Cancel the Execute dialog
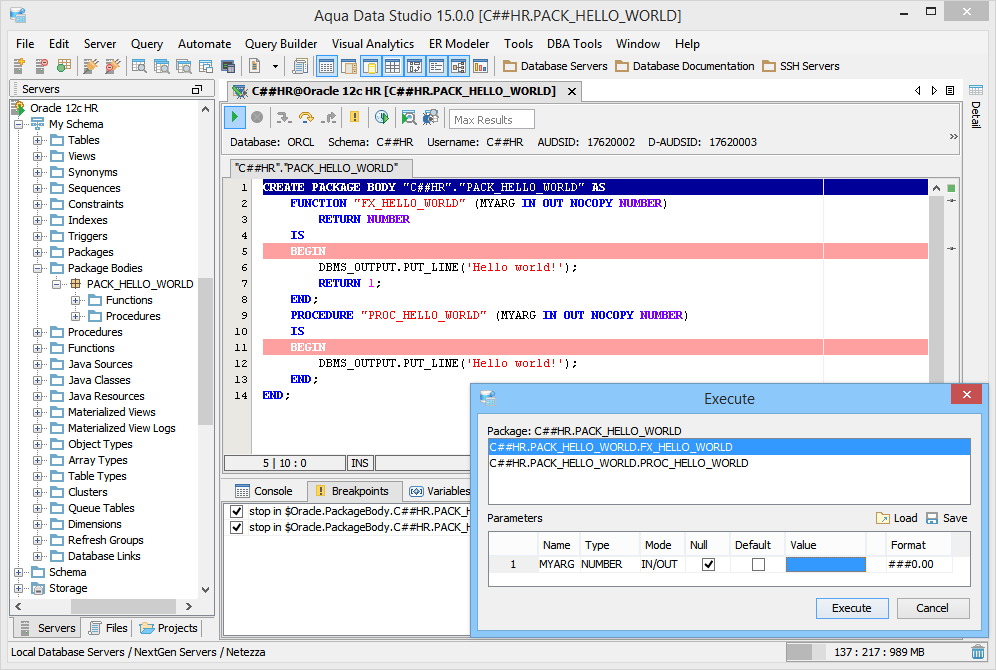 click(932, 608)
